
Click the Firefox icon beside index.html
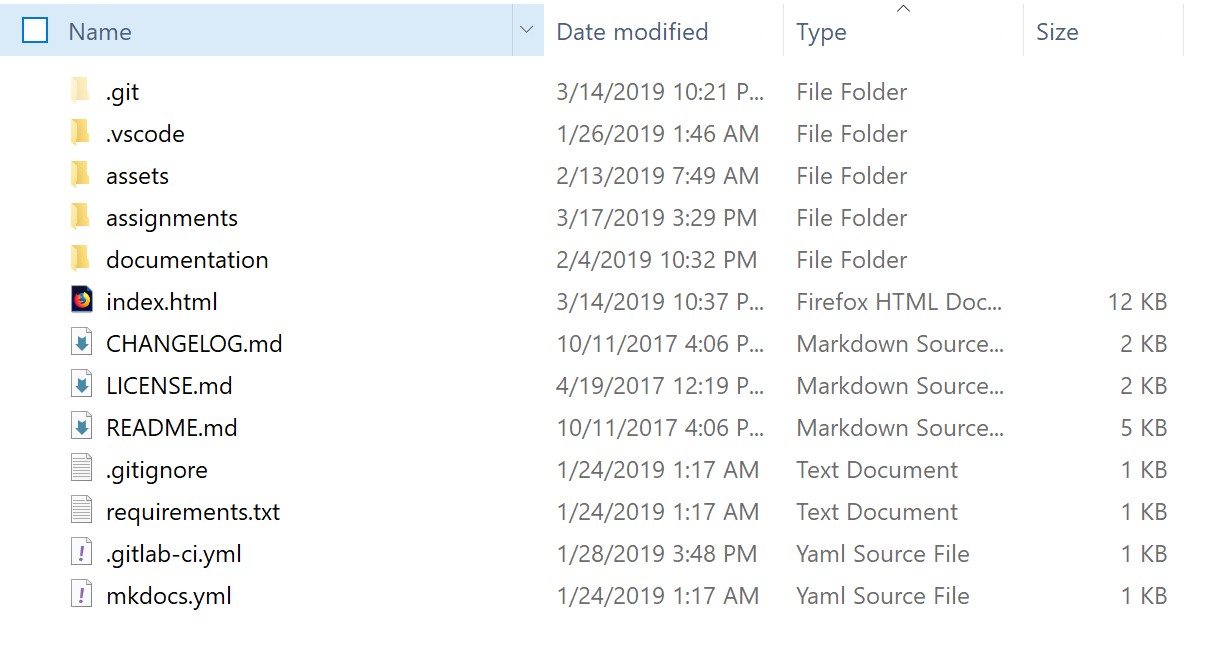82,301
